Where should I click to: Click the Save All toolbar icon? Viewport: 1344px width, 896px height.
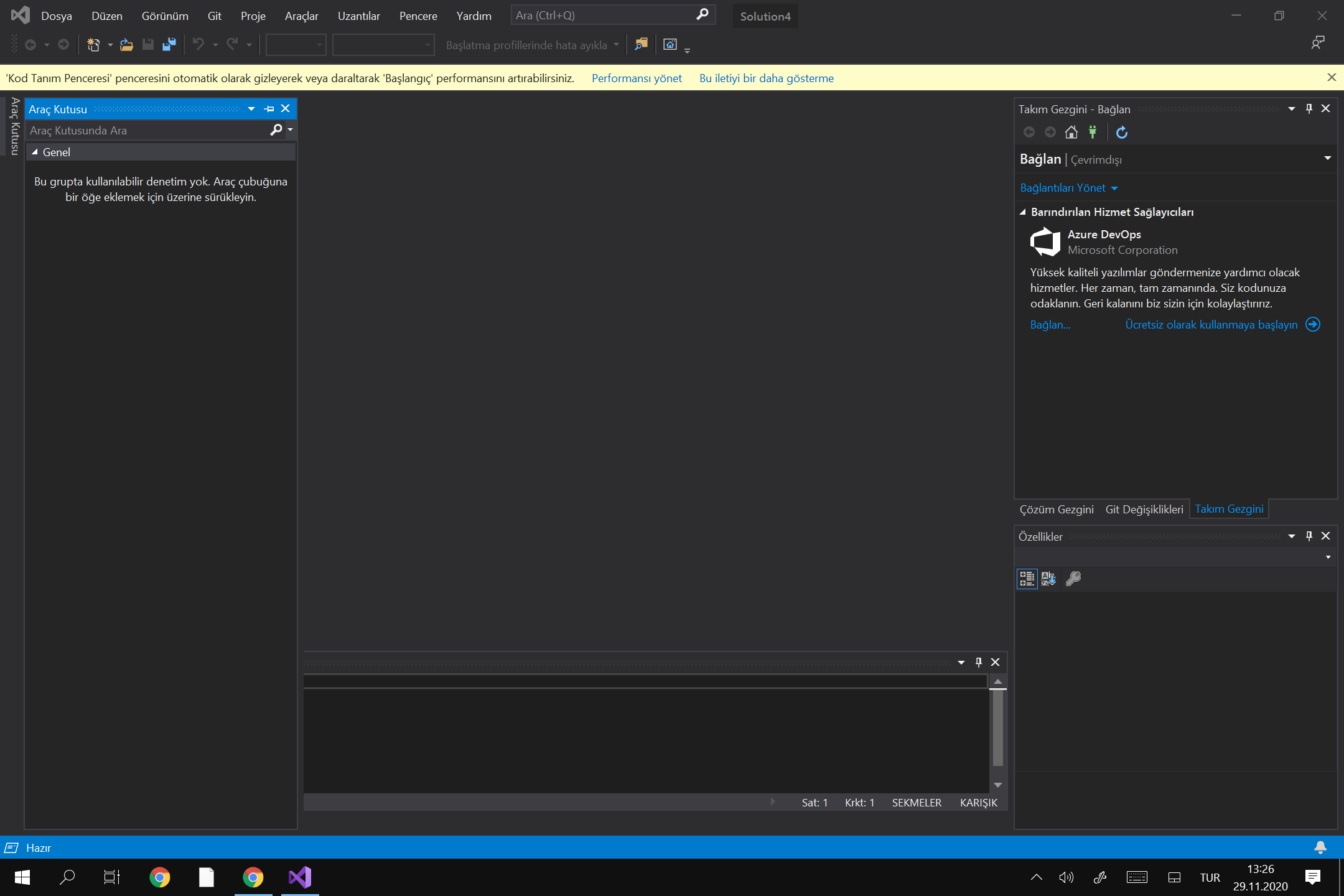click(169, 45)
